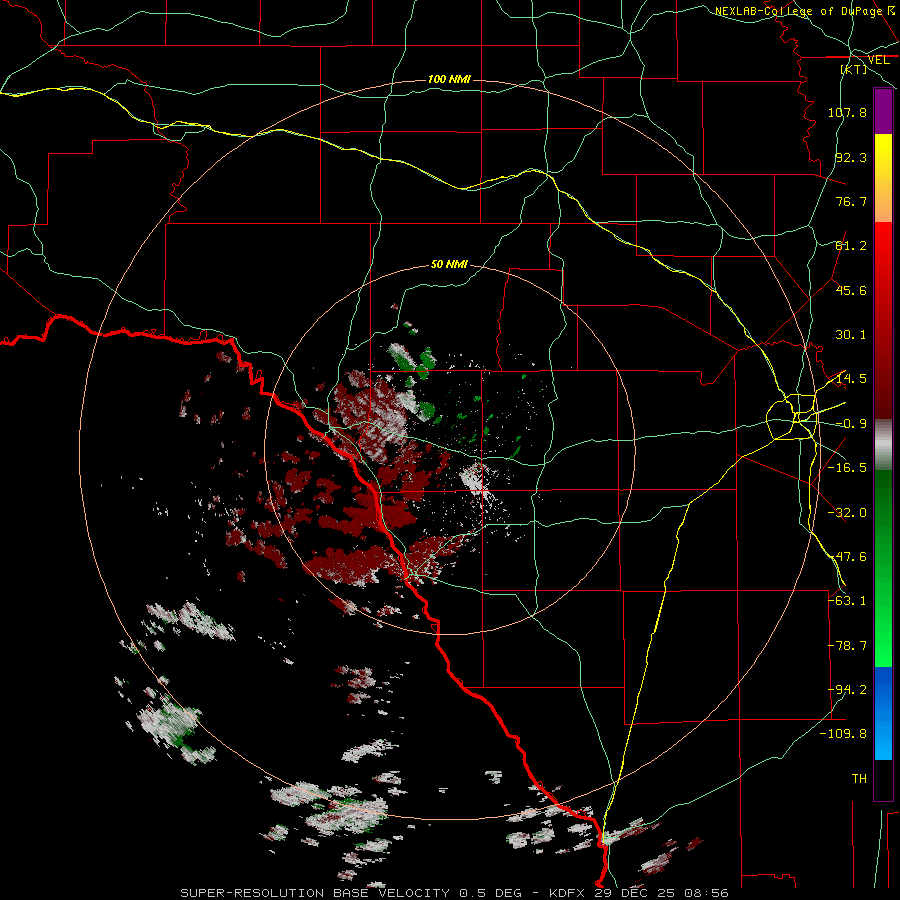This screenshot has height=900, width=900.
Task: Select the 92.3 legend value
Action: 851,157
